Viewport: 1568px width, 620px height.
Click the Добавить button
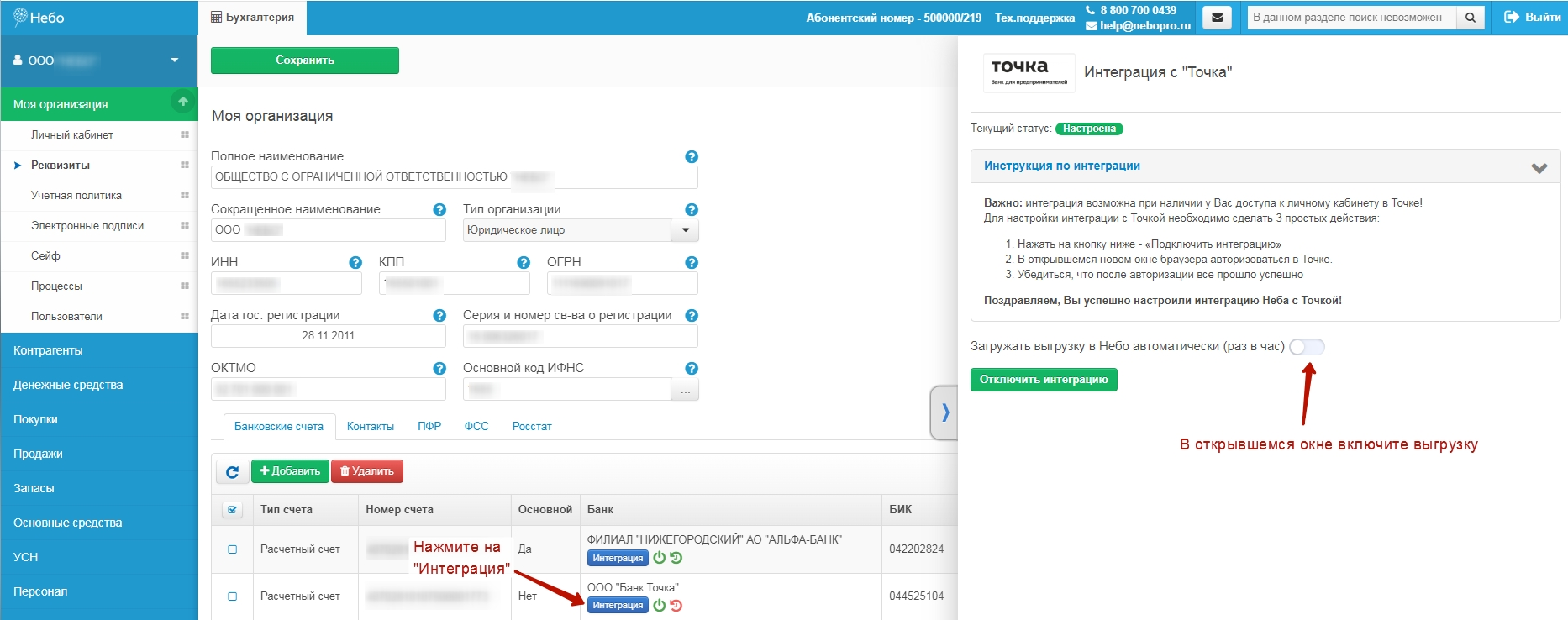click(291, 471)
